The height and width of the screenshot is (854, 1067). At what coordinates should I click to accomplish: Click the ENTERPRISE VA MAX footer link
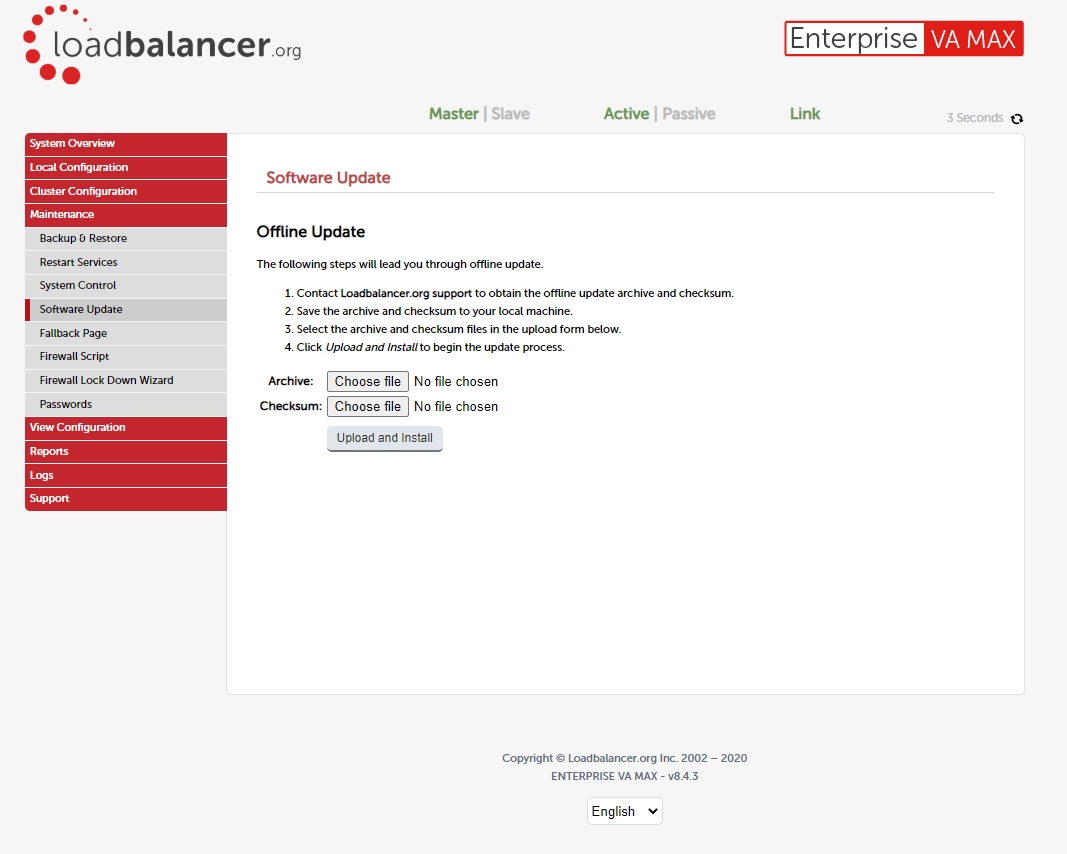[624, 776]
